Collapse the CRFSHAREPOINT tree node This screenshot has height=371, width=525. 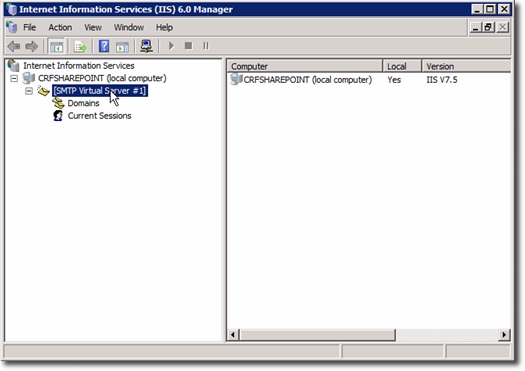[14, 78]
